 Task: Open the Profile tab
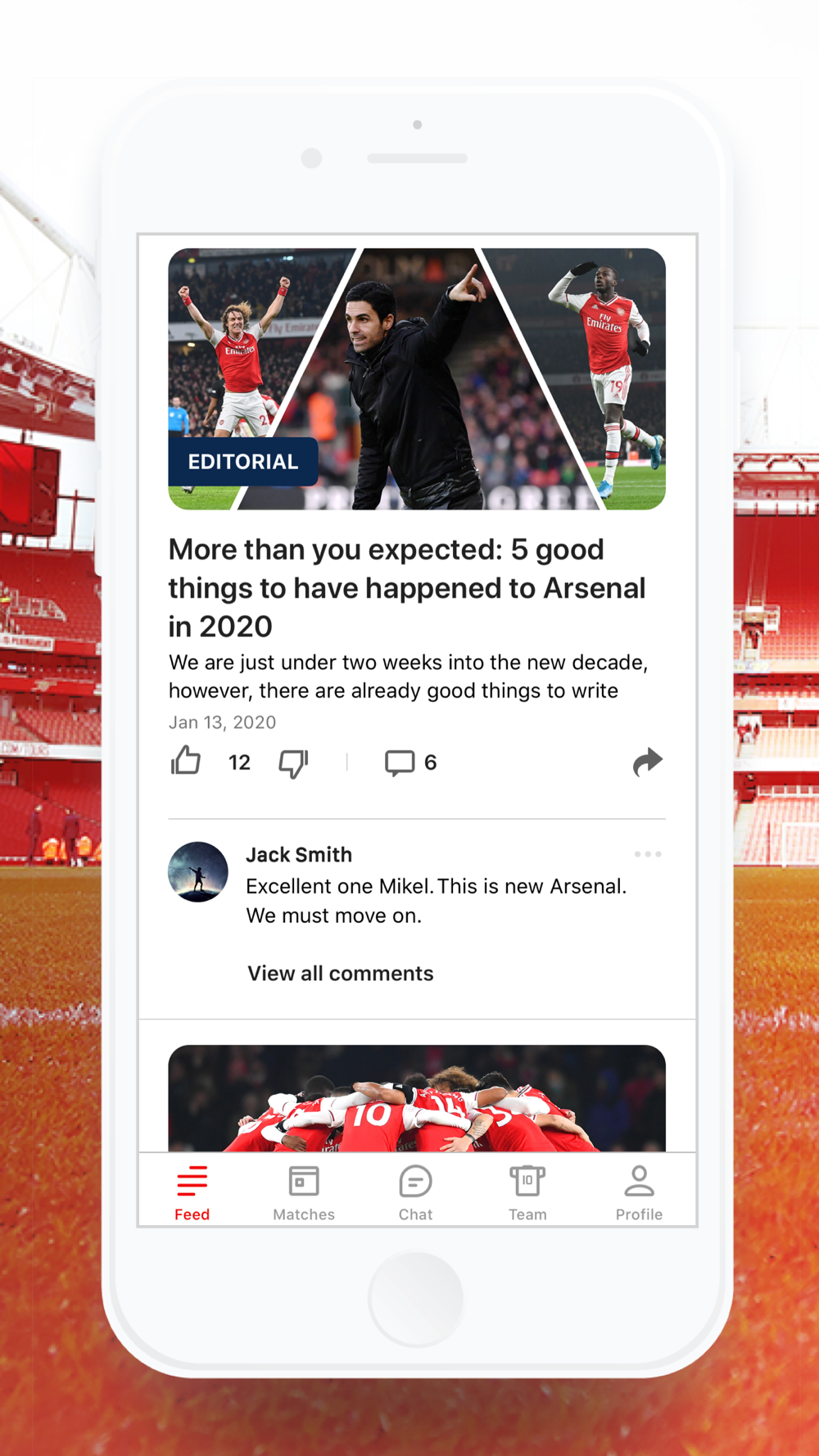[639, 1193]
